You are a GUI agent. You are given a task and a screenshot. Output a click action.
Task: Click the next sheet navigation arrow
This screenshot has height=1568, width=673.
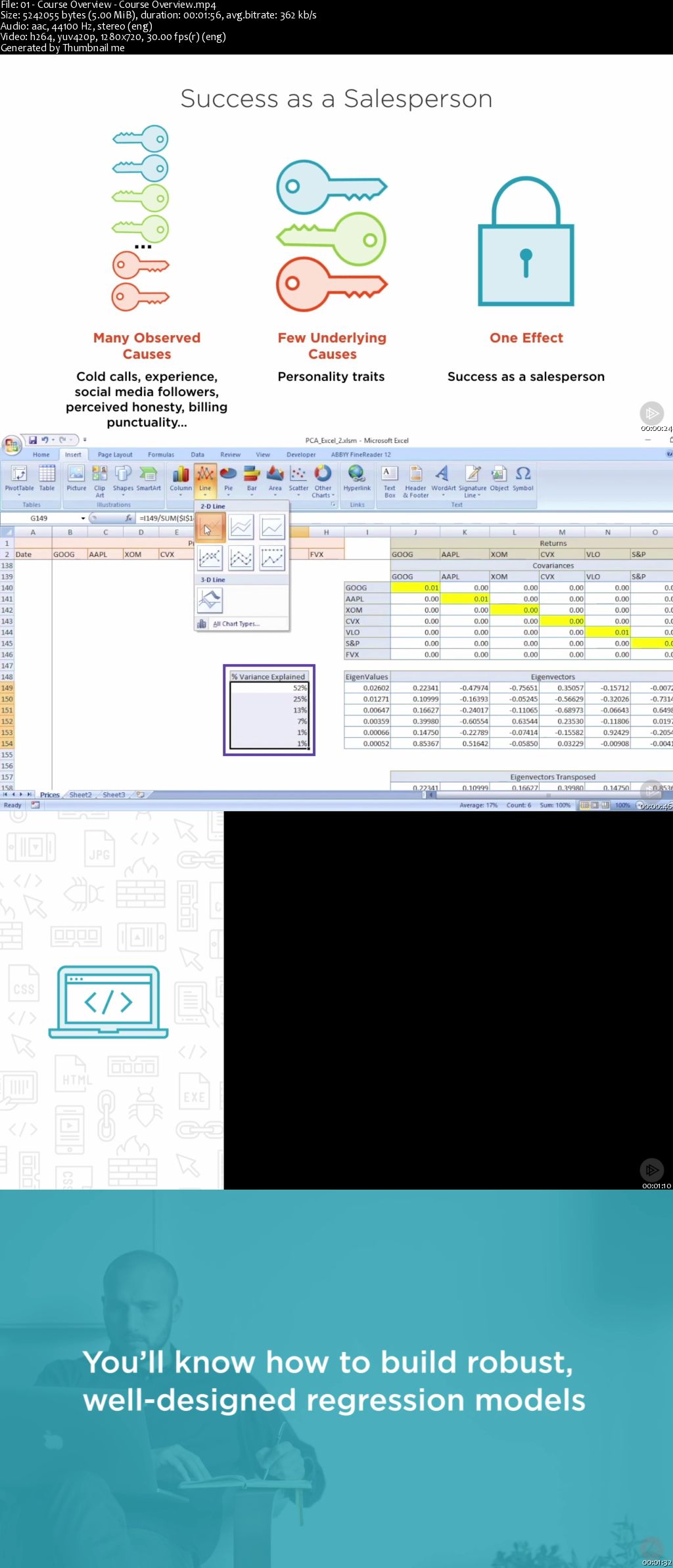pyautogui.click(x=21, y=795)
